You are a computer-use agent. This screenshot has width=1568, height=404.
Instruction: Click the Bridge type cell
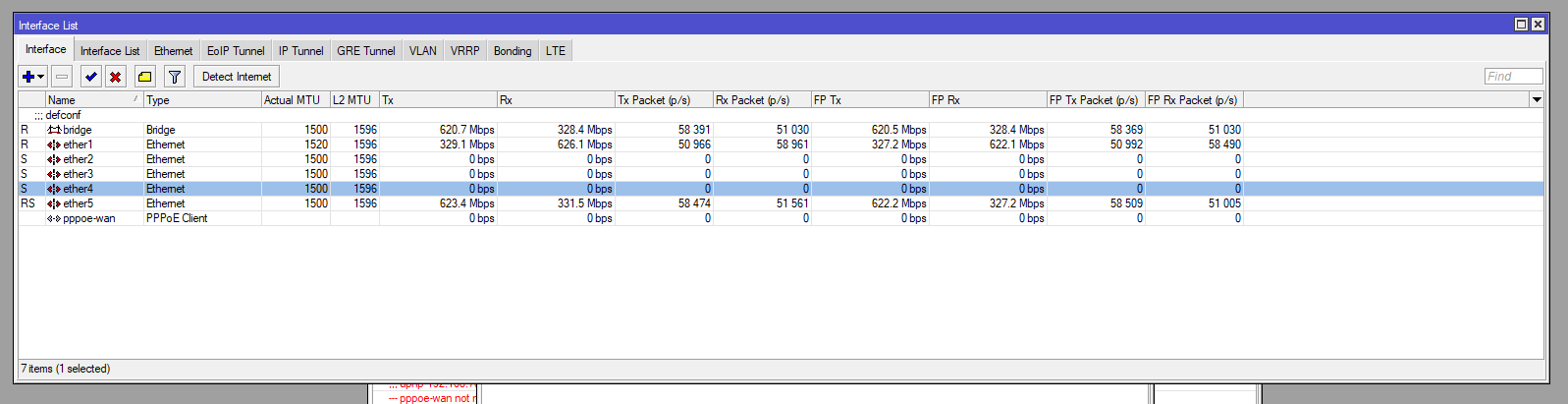point(161,130)
